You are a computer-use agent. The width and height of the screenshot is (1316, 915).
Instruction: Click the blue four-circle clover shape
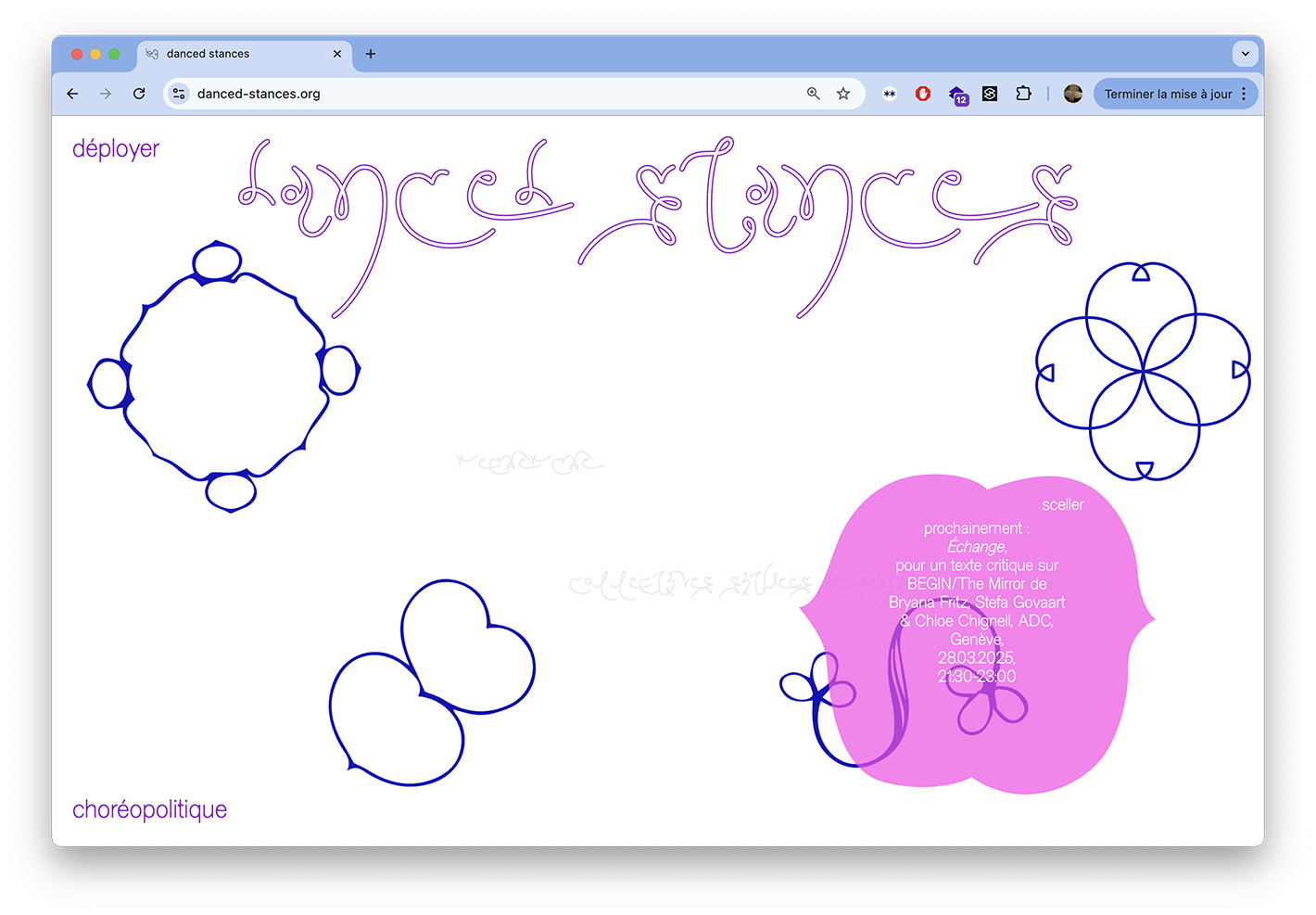click(1143, 371)
